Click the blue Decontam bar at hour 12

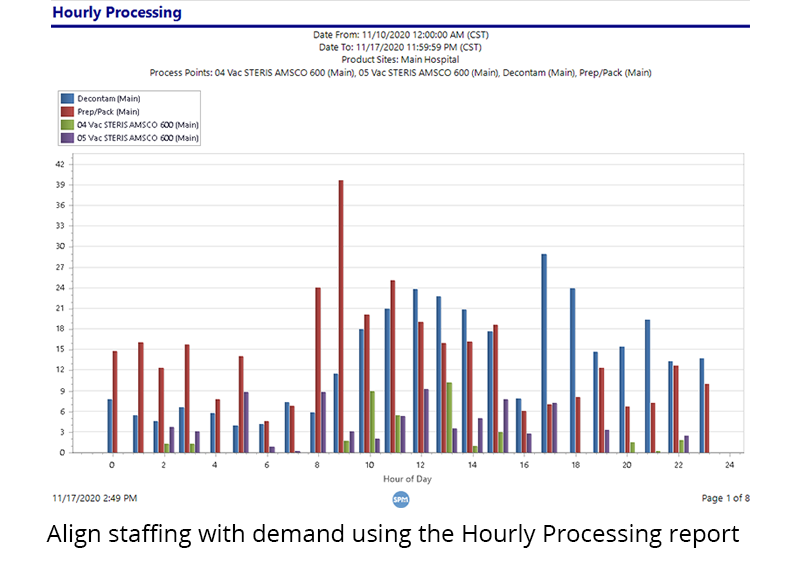coord(415,371)
